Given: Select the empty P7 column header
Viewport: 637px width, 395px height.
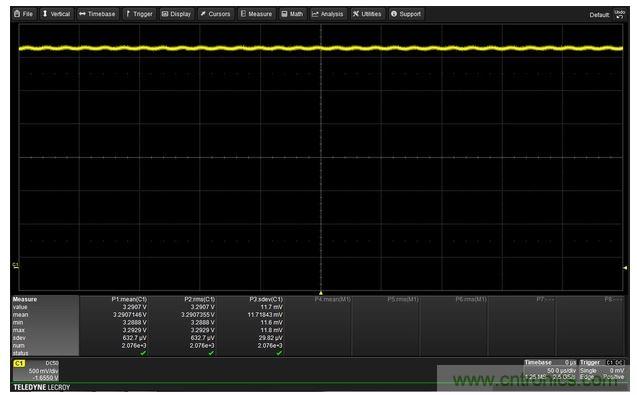Looking at the screenshot, I should click(x=545, y=299).
